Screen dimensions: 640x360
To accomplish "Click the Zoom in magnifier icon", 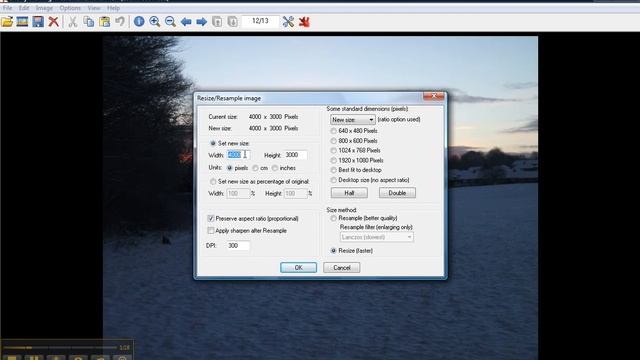I will 155,22.
